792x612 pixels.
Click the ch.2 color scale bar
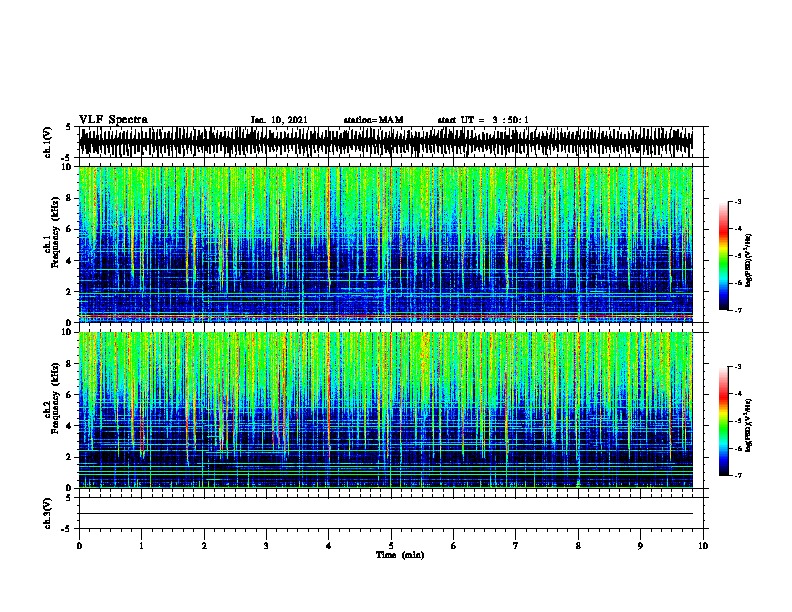pyautogui.click(x=724, y=421)
